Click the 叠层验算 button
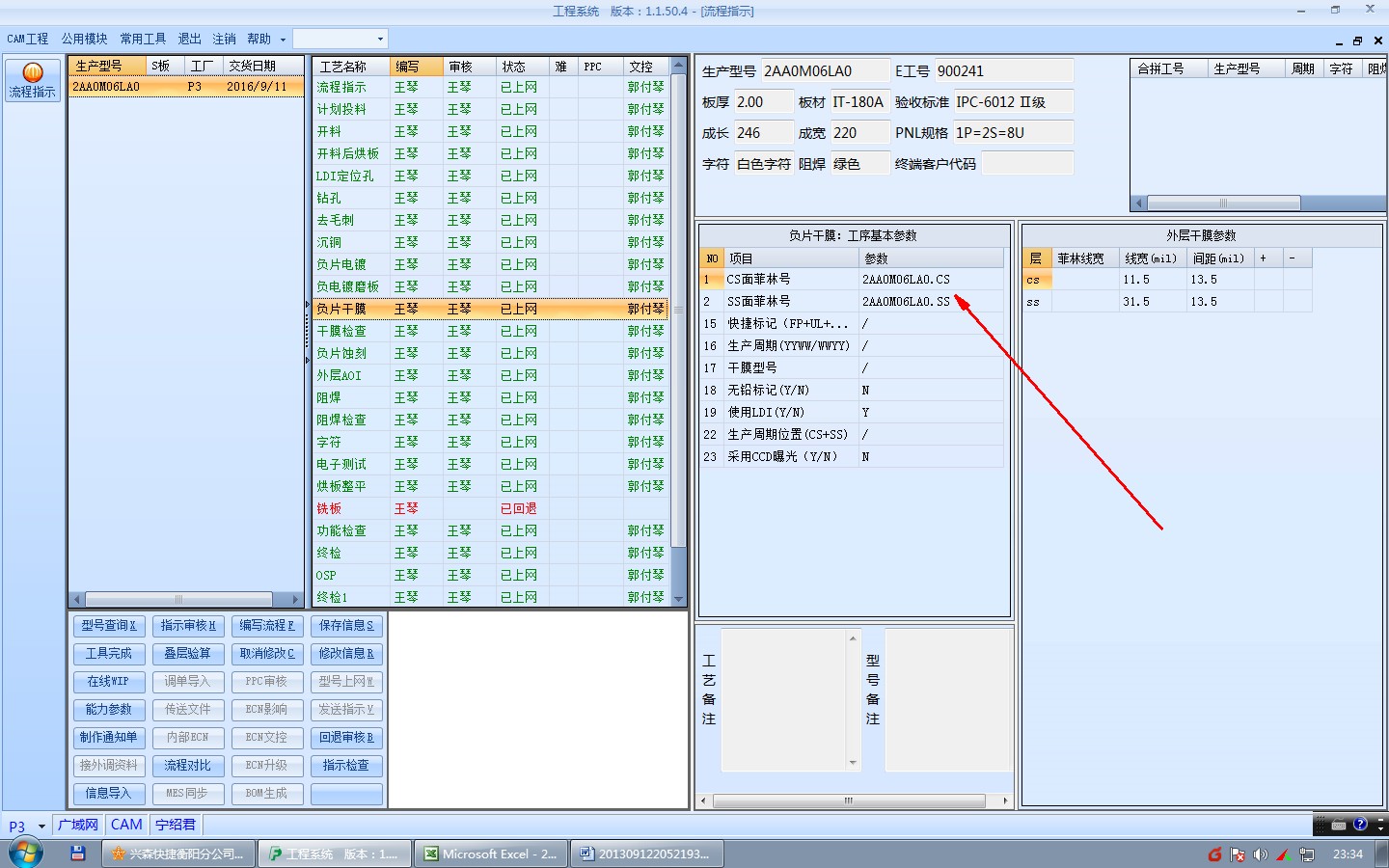Screen dimensions: 1389x868 click(x=188, y=654)
